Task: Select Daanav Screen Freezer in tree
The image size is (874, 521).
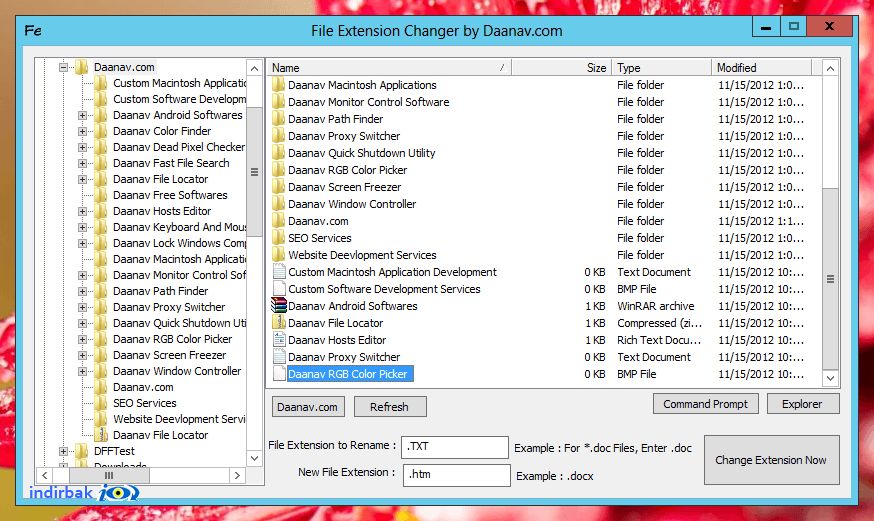Action: coord(169,355)
